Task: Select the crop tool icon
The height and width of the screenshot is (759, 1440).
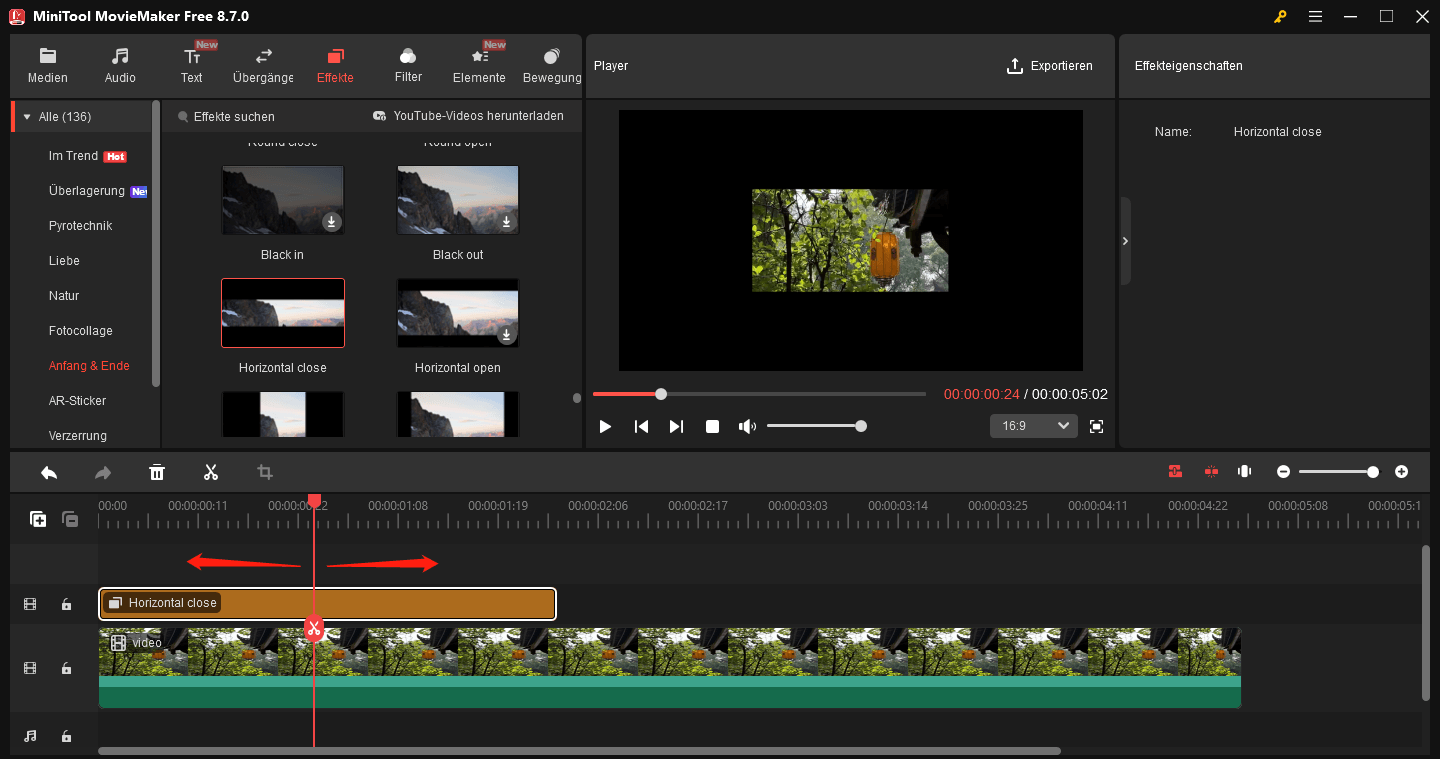Action: click(x=265, y=472)
